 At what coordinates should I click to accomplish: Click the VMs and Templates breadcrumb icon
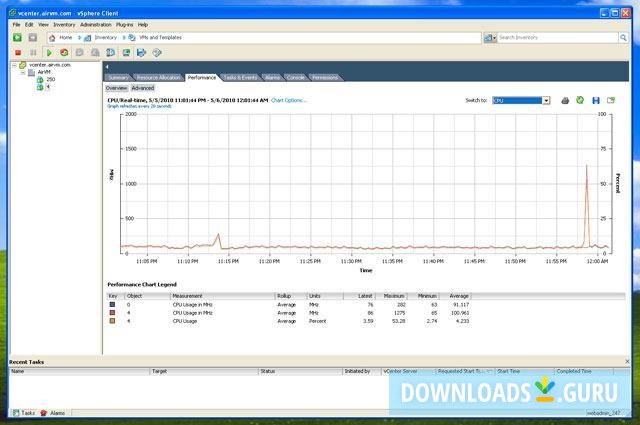click(x=132, y=38)
